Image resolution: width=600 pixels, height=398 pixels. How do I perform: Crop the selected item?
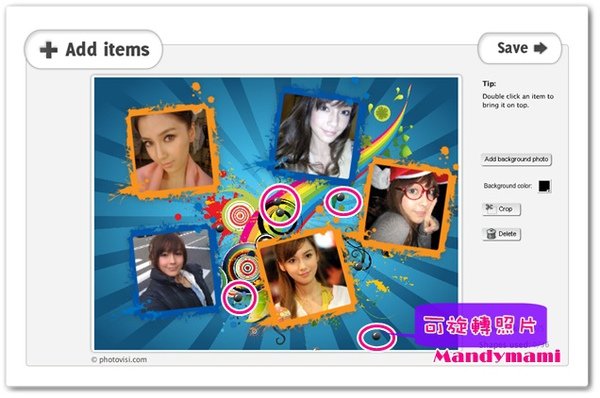pos(502,209)
